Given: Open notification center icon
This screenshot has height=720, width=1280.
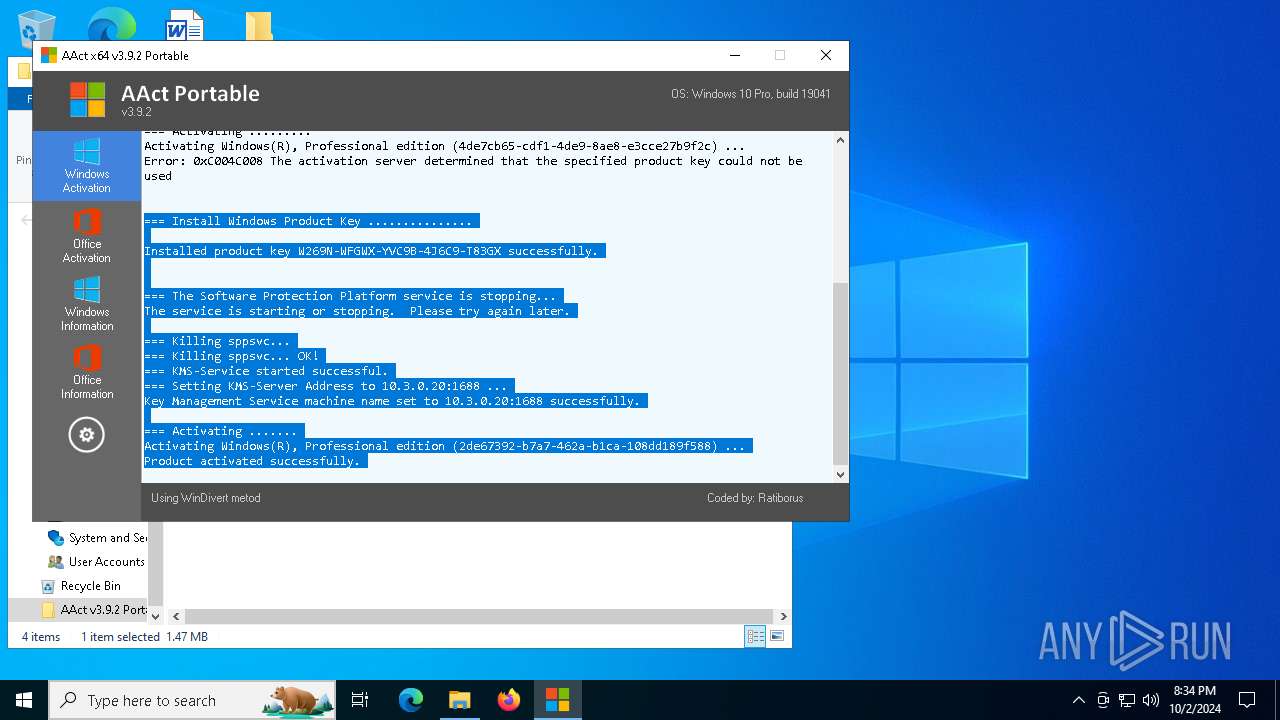Looking at the screenshot, I should tap(1247, 700).
